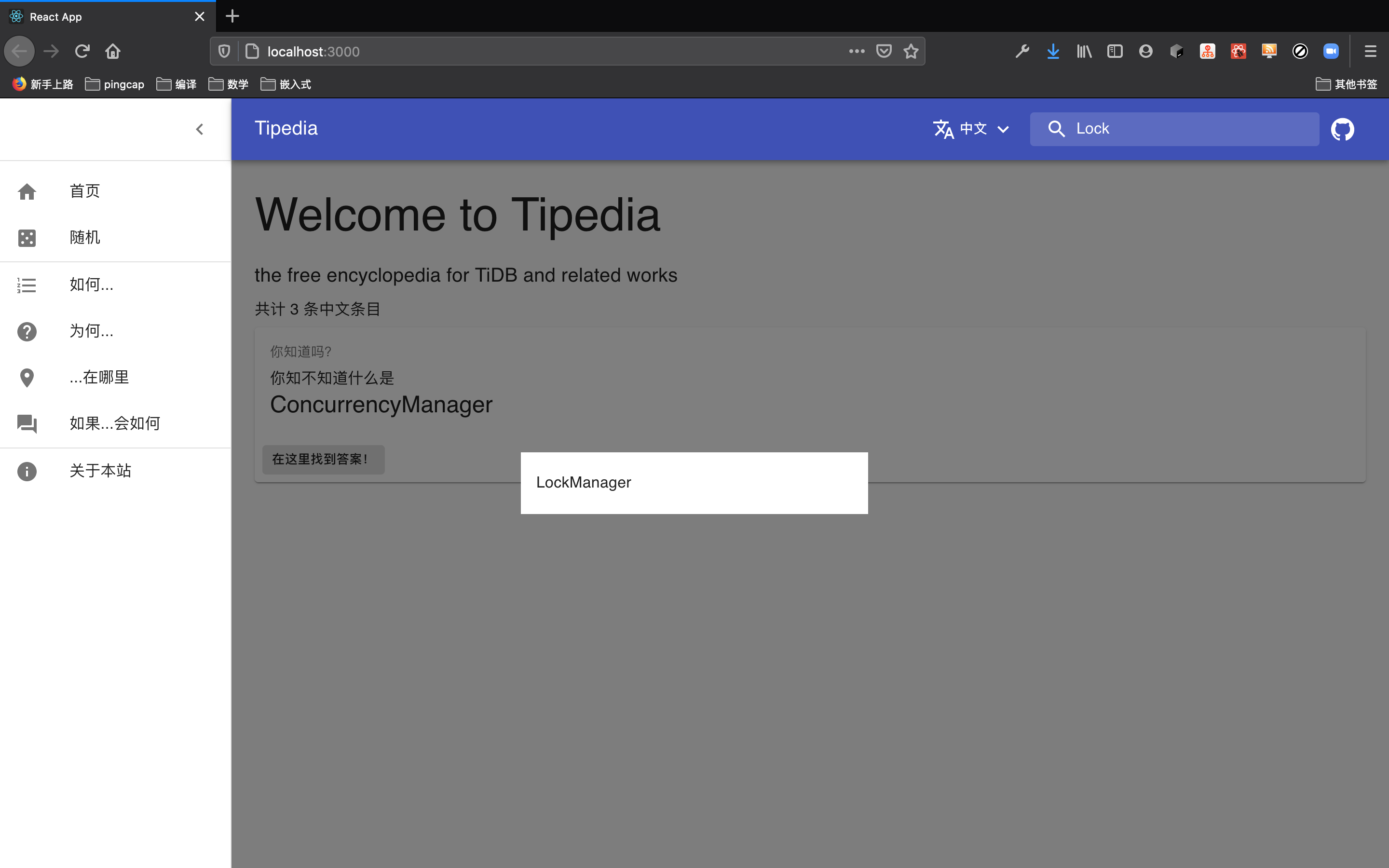Open the Firefox hamburger menu
The image size is (1389, 868).
1370,52
